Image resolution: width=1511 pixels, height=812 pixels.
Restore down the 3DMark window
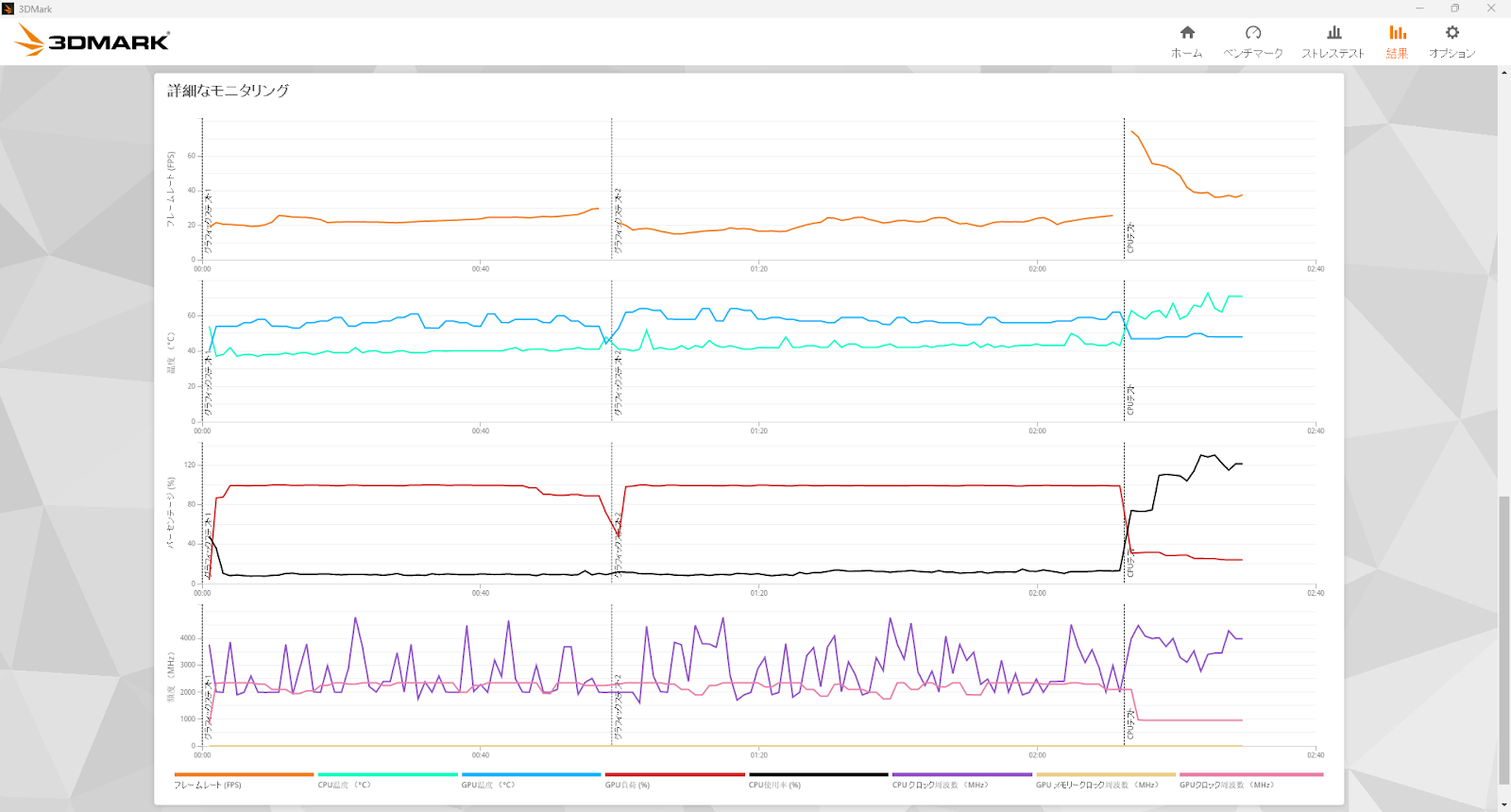click(x=1455, y=8)
